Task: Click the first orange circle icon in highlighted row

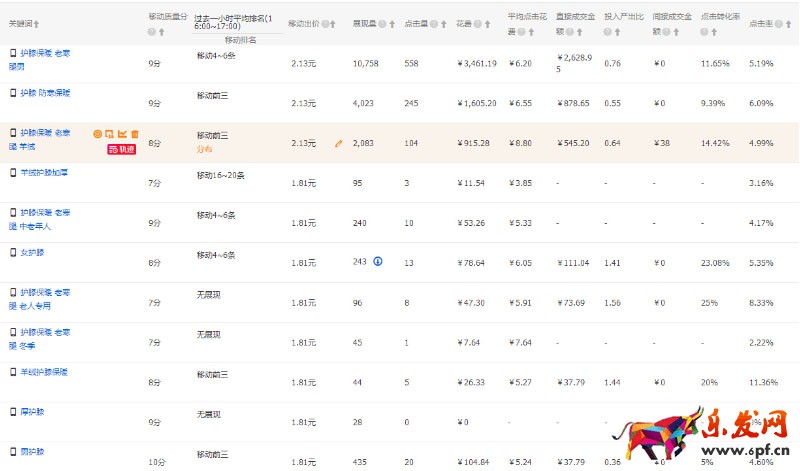Action: (x=98, y=134)
